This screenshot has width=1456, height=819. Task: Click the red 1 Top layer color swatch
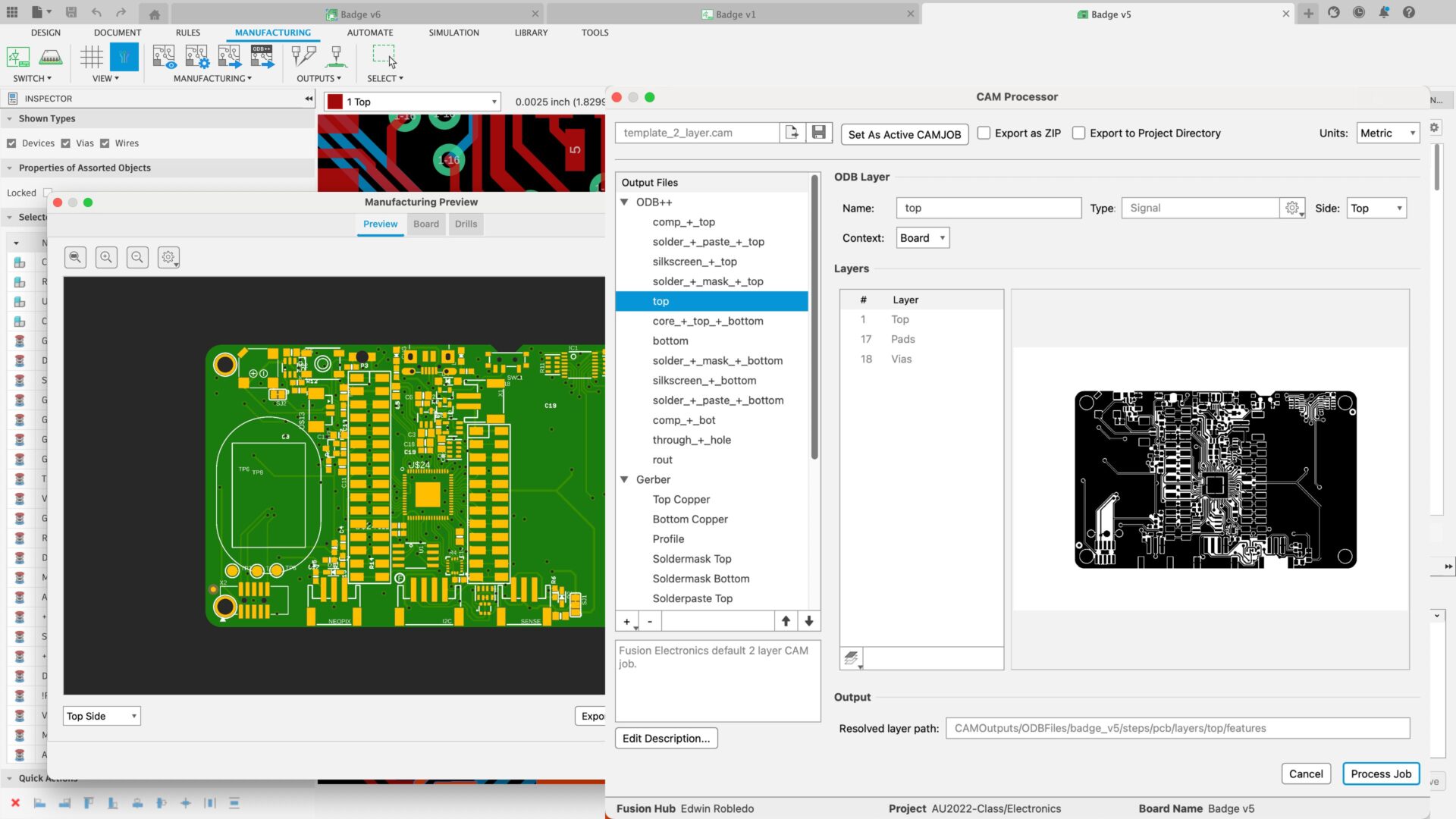(334, 101)
